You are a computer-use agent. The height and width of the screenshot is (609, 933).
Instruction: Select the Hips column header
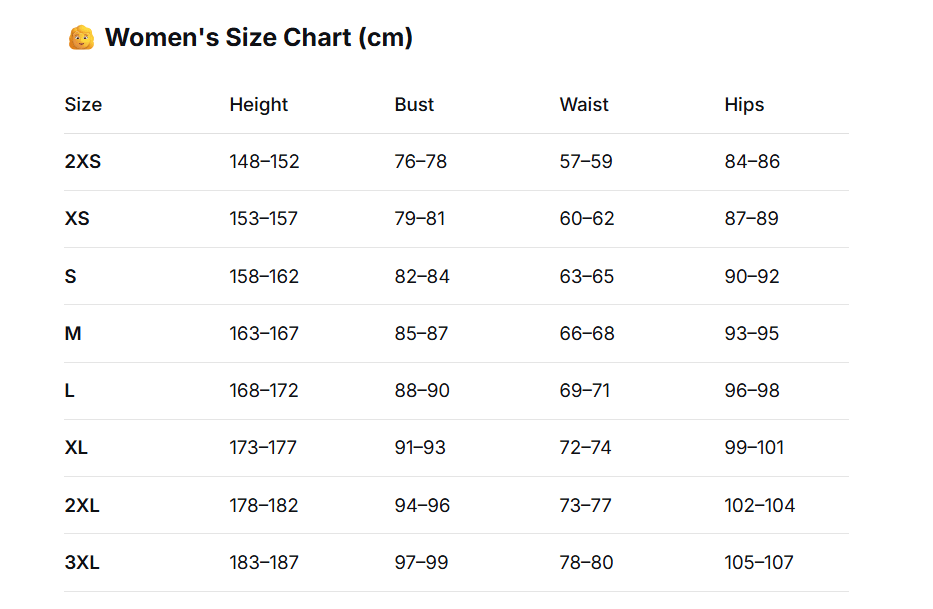pyautogui.click(x=744, y=105)
